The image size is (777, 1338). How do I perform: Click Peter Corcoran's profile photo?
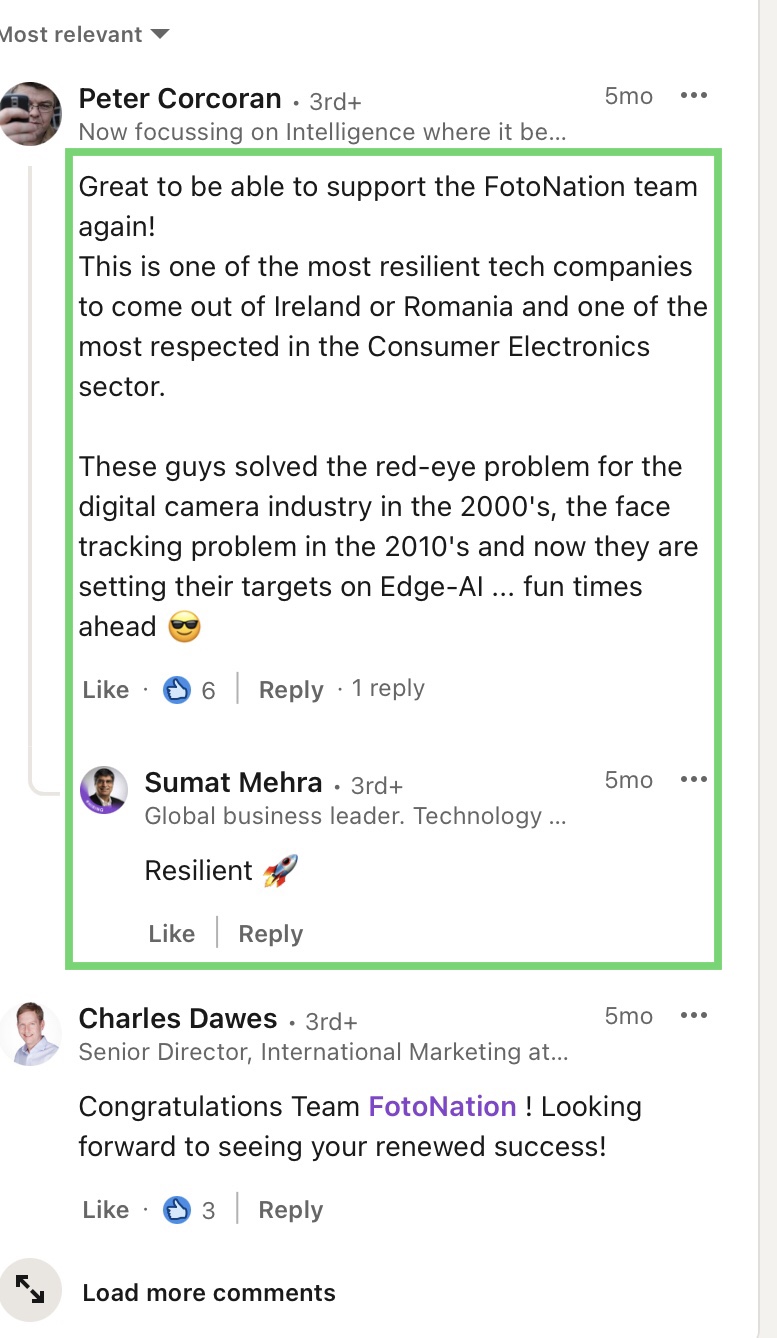click(31, 114)
